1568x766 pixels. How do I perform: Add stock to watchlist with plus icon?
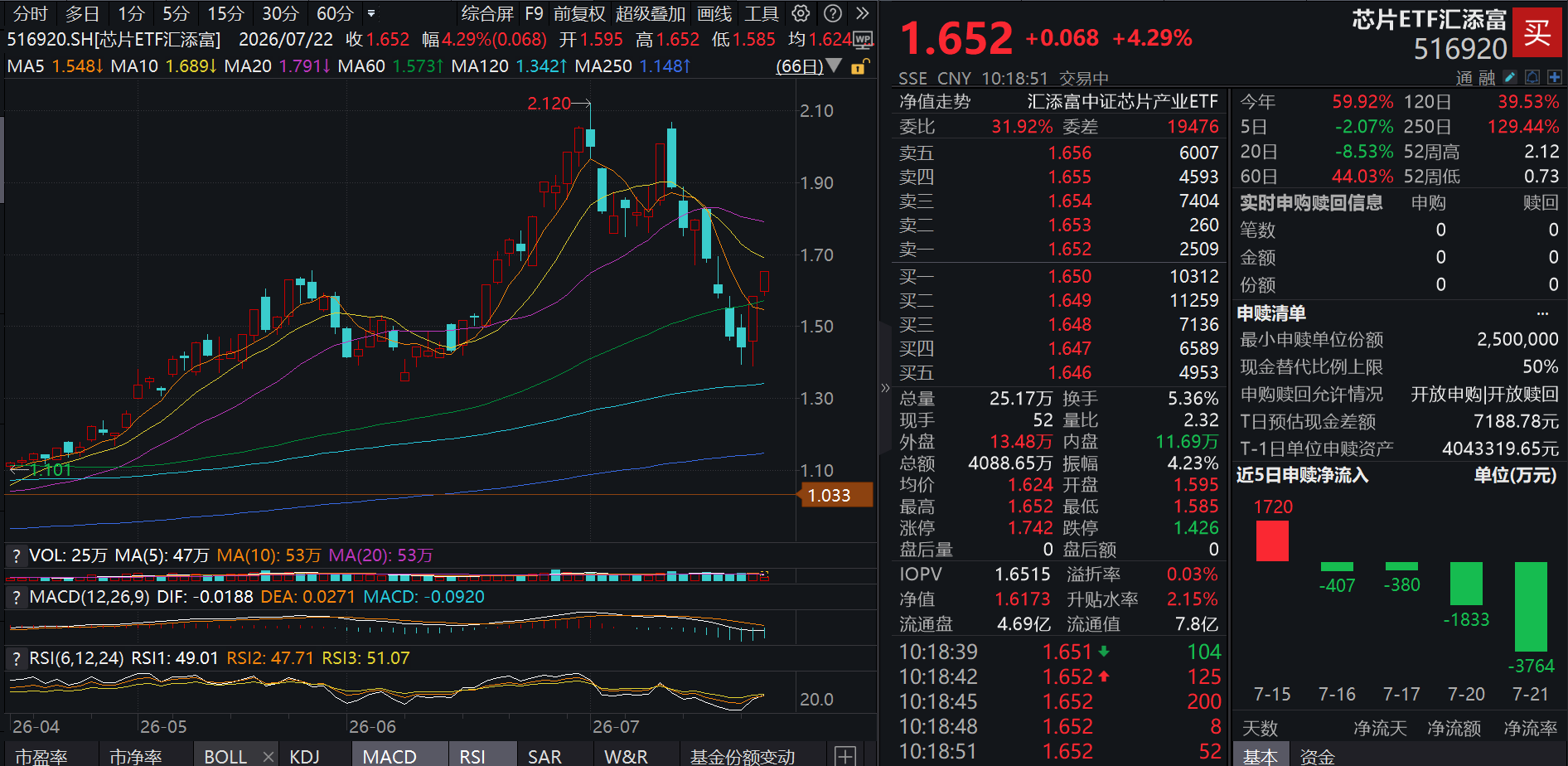[x=1554, y=77]
